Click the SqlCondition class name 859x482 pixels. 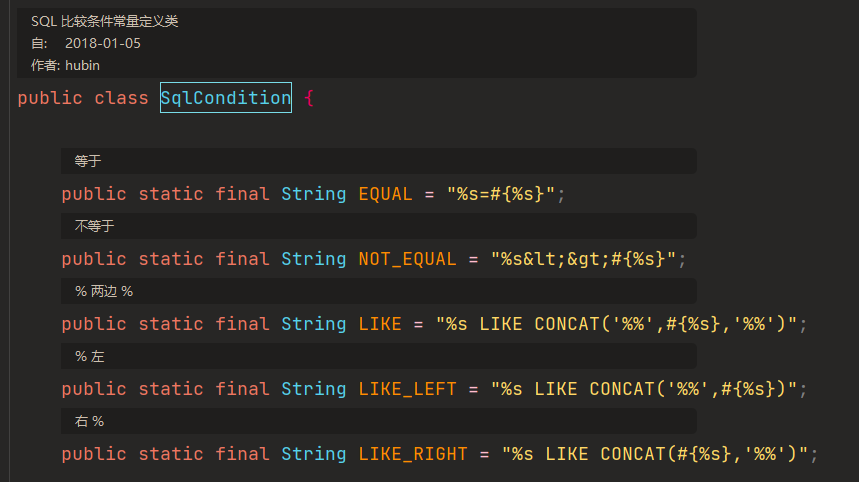click(x=226, y=98)
